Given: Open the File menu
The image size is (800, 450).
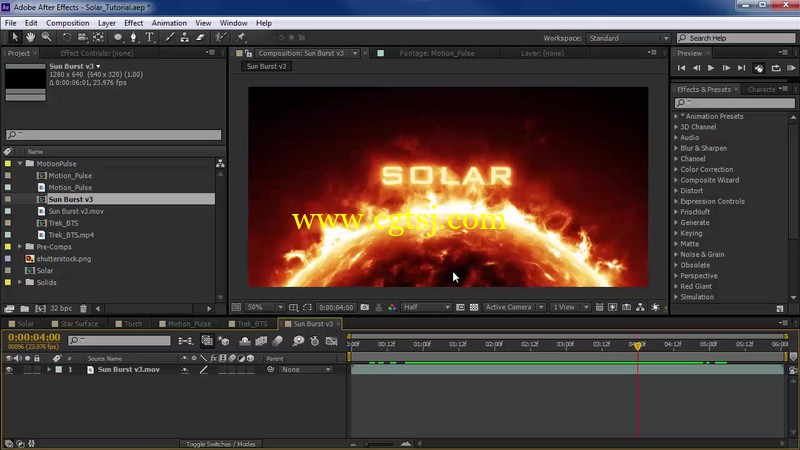Looking at the screenshot, I should coord(10,23).
